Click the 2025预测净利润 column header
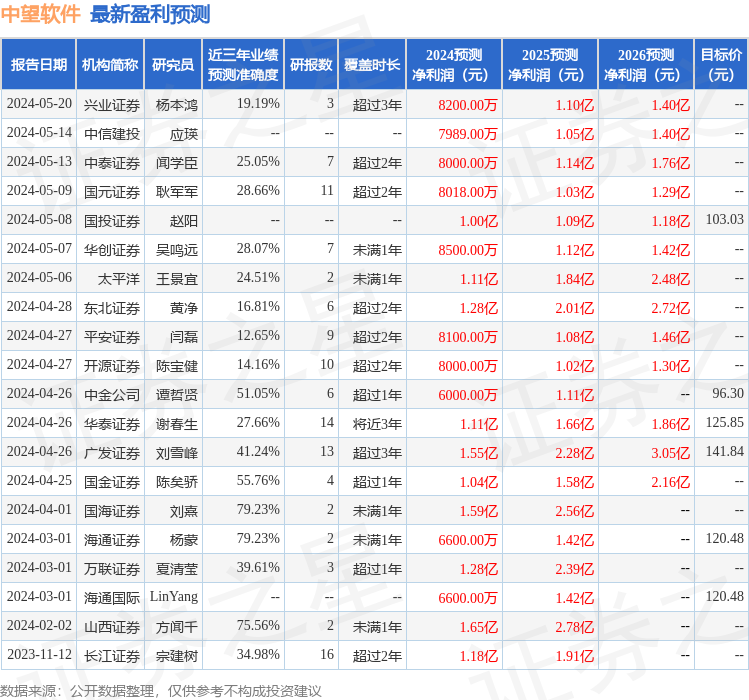This screenshot has width=749, height=700. click(550, 65)
